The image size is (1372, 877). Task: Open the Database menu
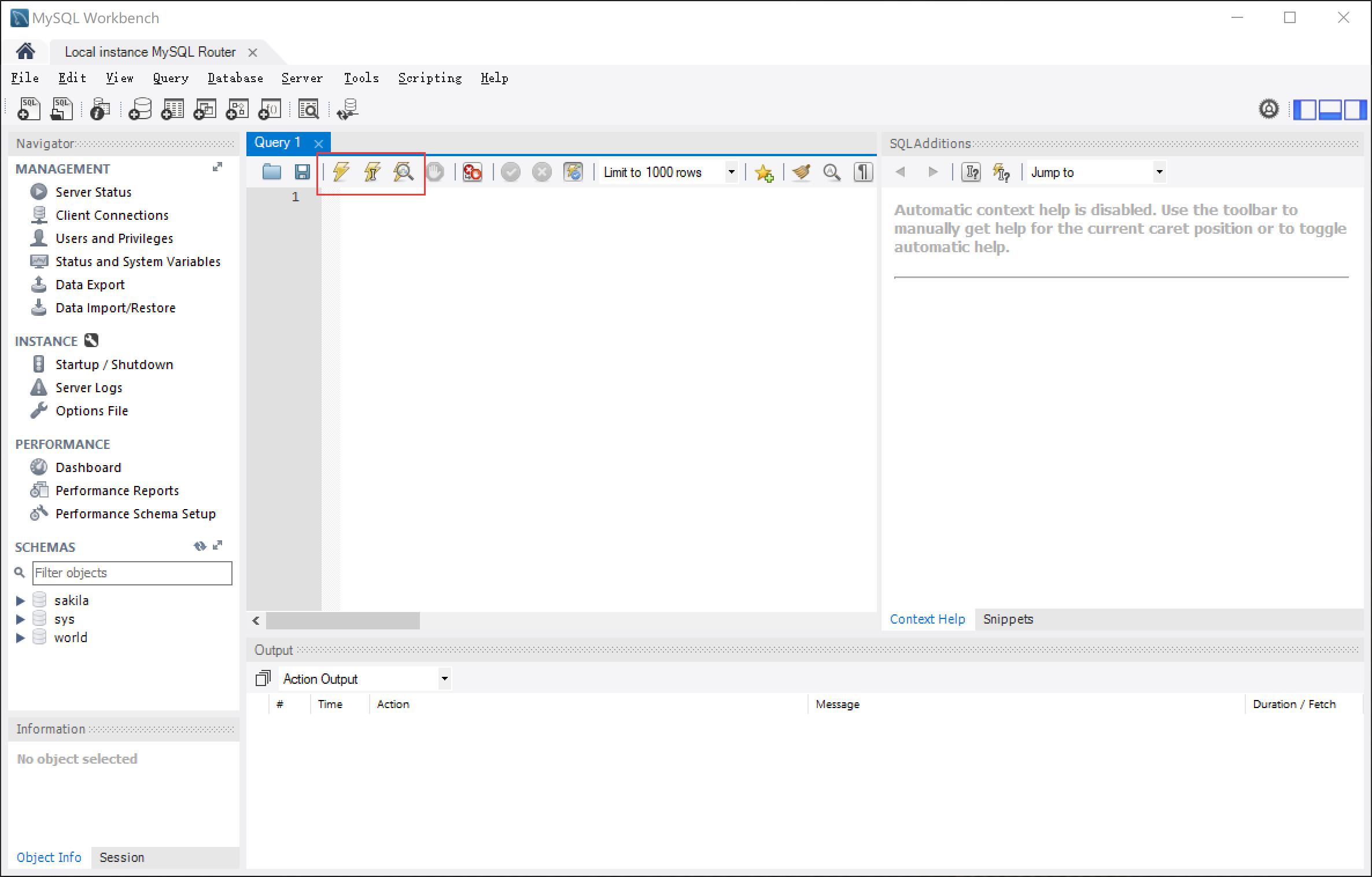pyautogui.click(x=235, y=78)
